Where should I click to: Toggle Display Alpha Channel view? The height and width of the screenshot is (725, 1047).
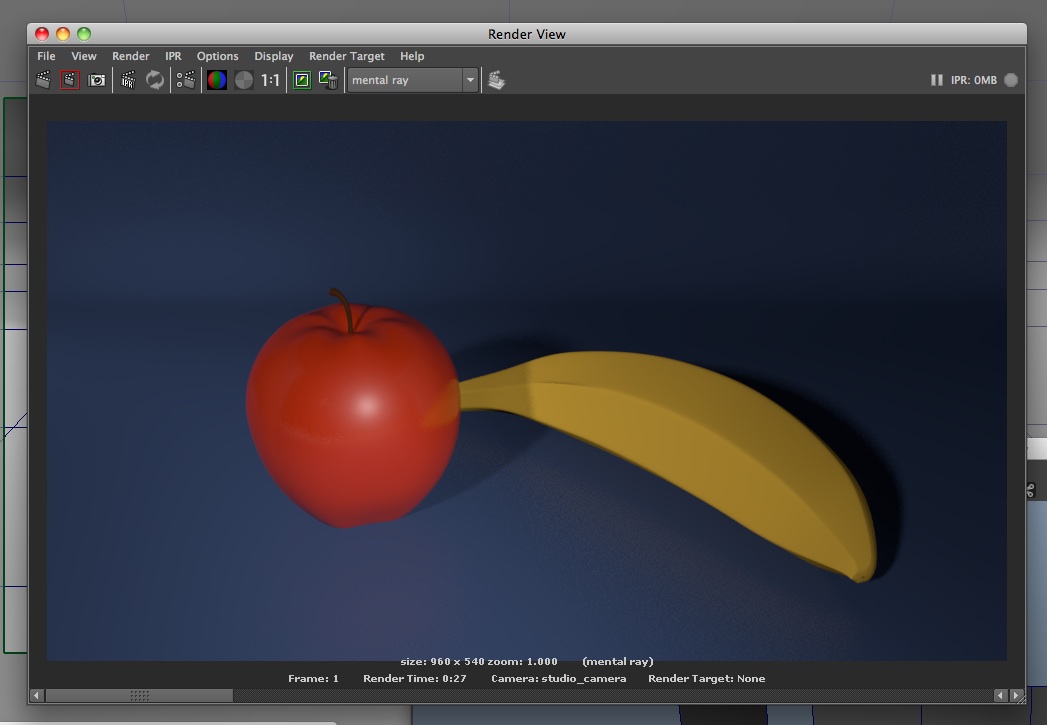pyautogui.click(x=244, y=80)
